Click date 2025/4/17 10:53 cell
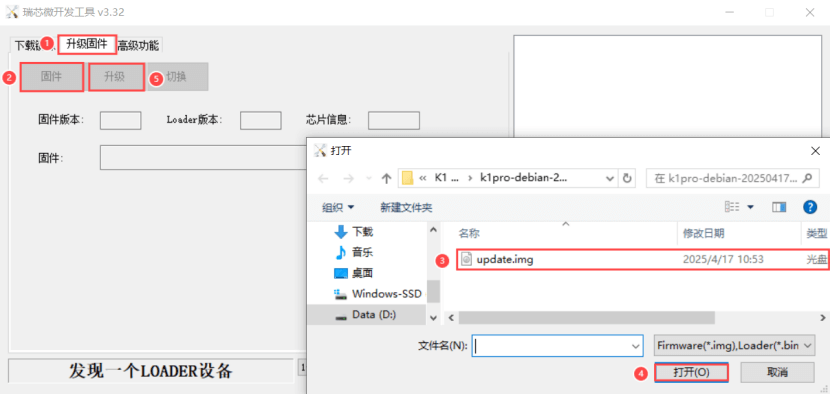 723,259
